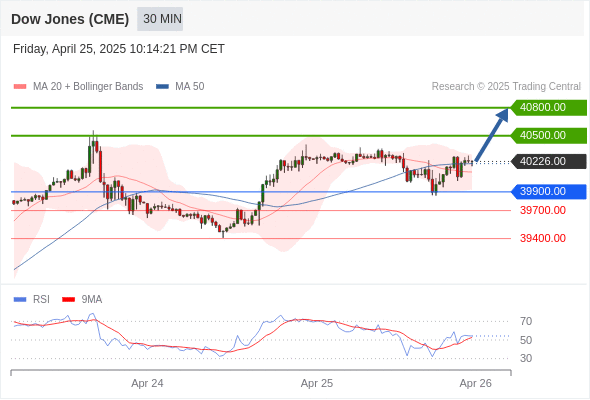Click the blue RSI legend swatch
The image size is (590, 400).
coord(20,300)
